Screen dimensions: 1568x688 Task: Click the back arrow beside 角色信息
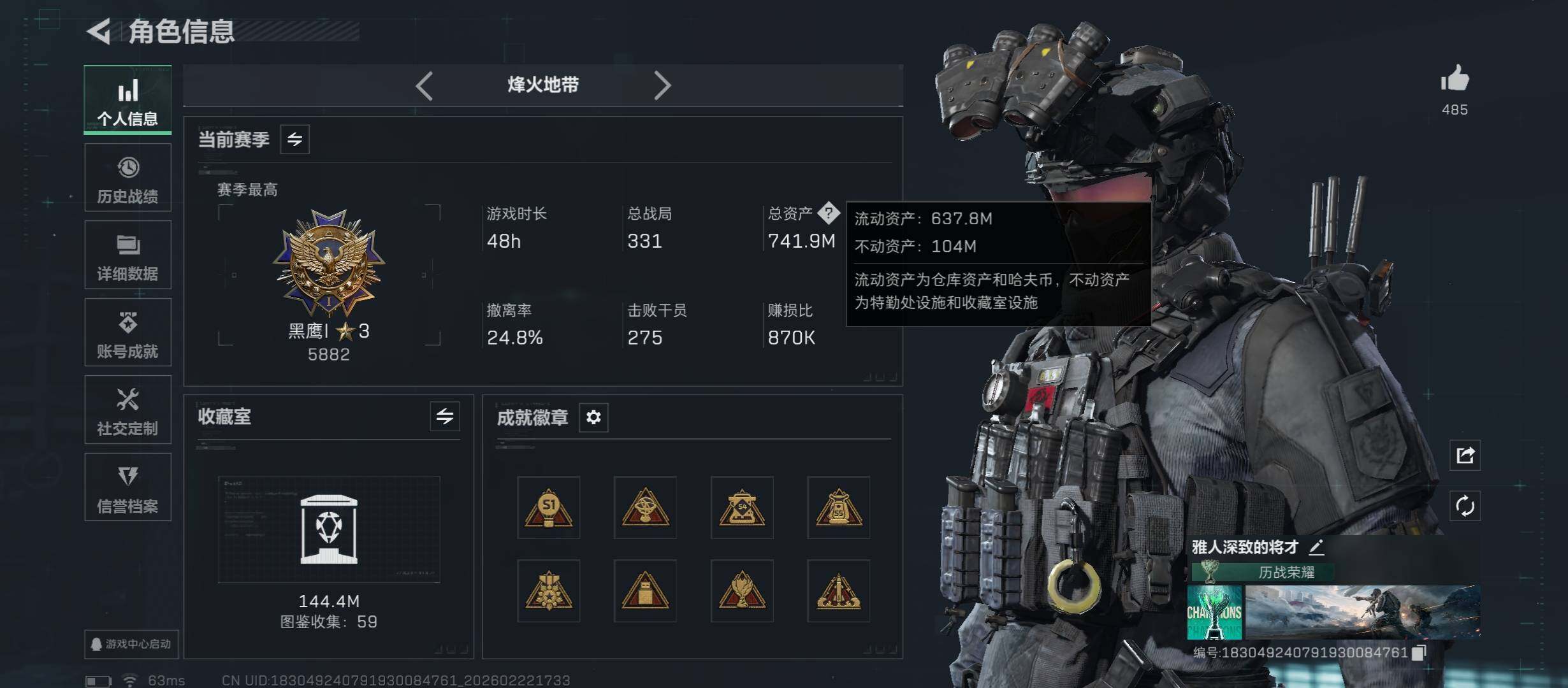point(99,31)
